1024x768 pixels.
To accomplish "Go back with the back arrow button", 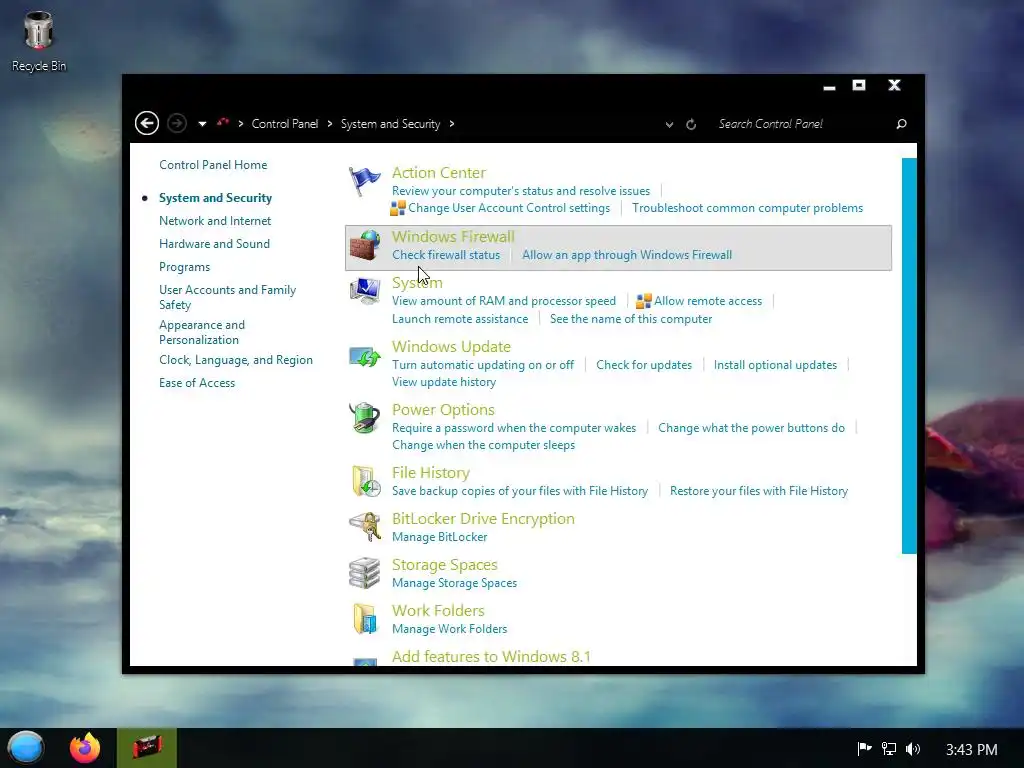I will [147, 123].
